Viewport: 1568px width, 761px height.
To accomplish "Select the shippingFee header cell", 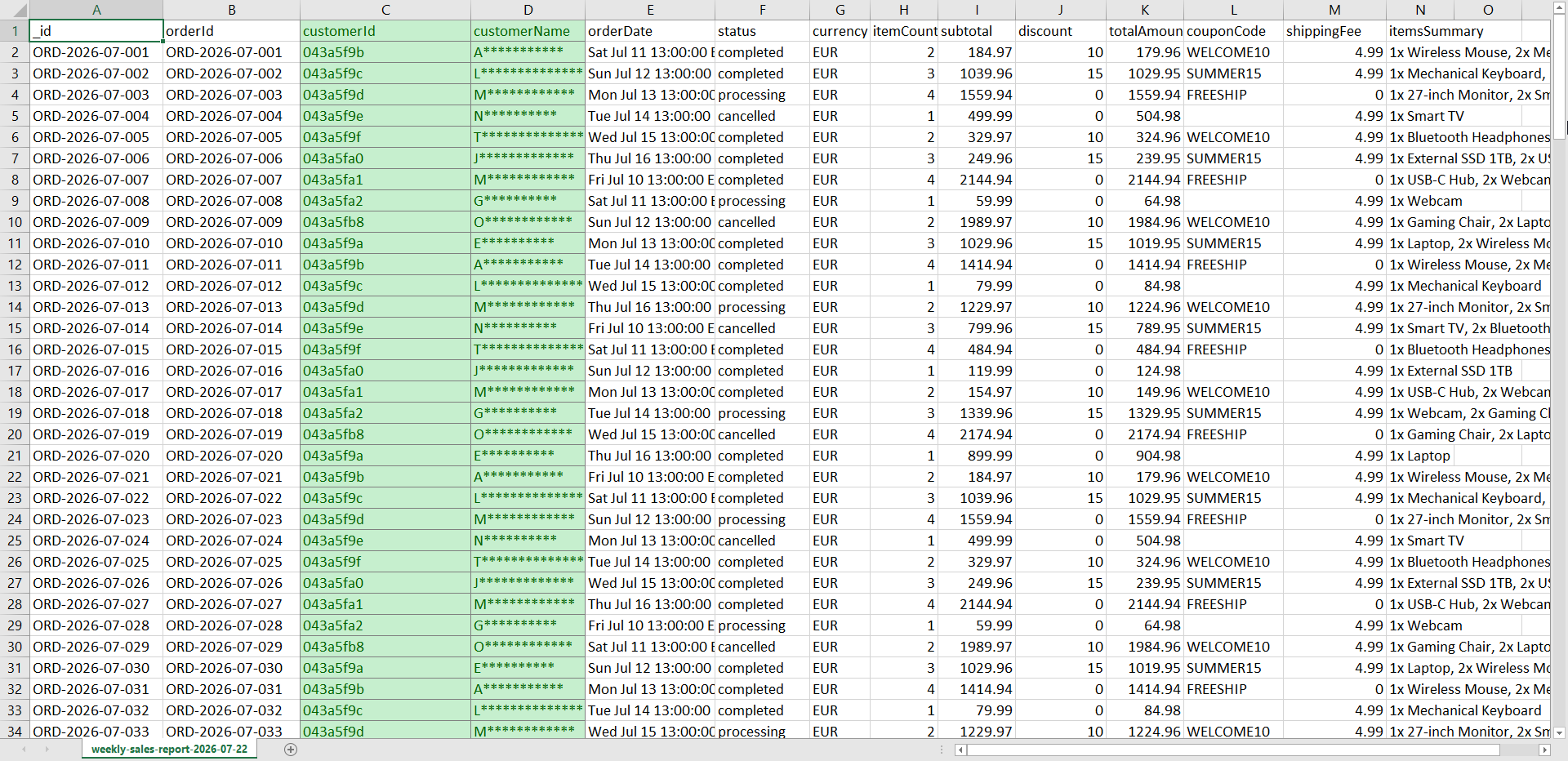I will [1334, 31].
